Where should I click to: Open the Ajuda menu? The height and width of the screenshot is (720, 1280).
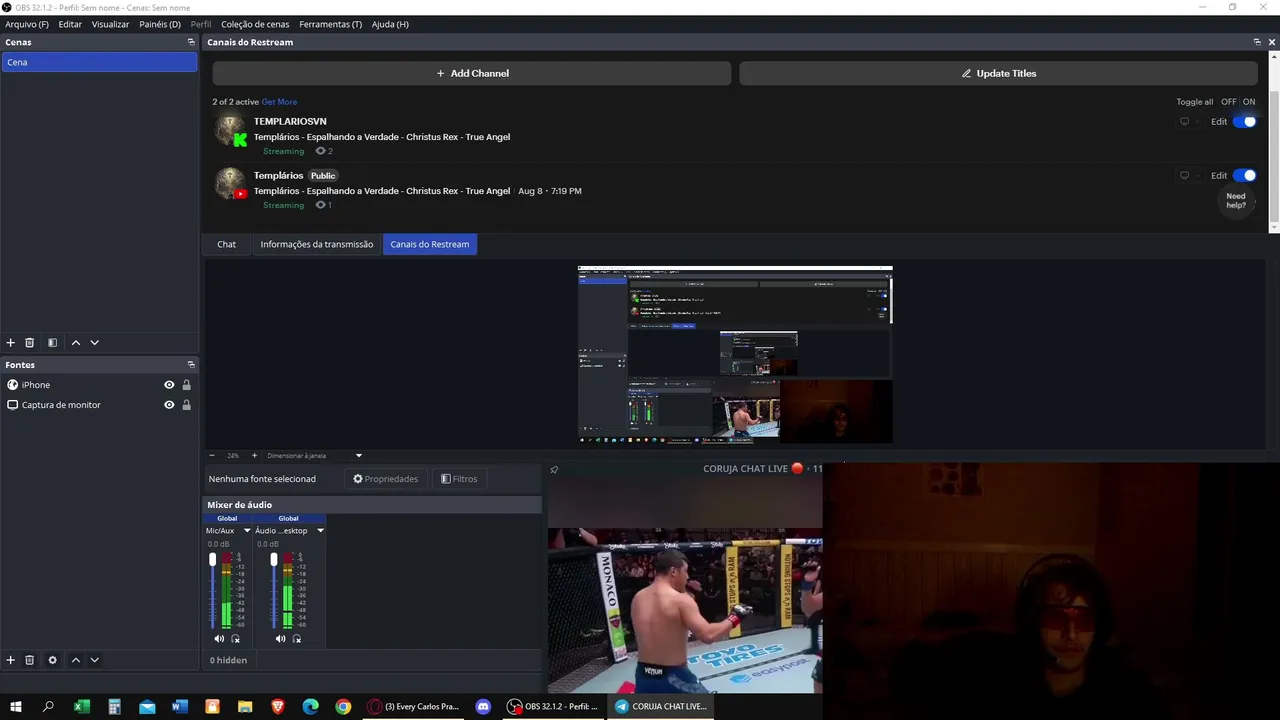click(x=390, y=24)
